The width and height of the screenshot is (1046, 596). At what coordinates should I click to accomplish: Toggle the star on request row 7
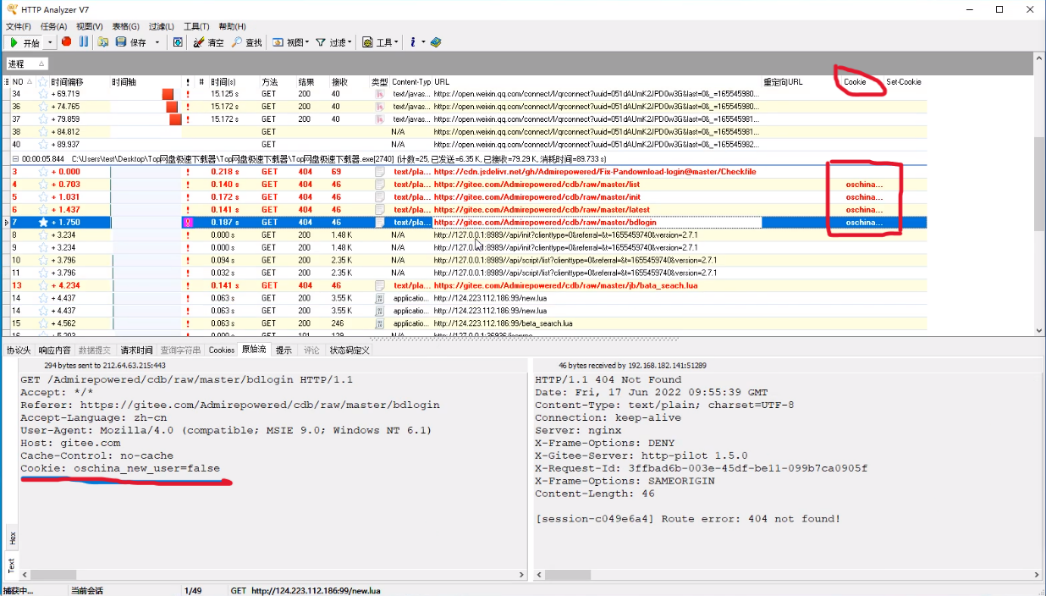pos(43,222)
